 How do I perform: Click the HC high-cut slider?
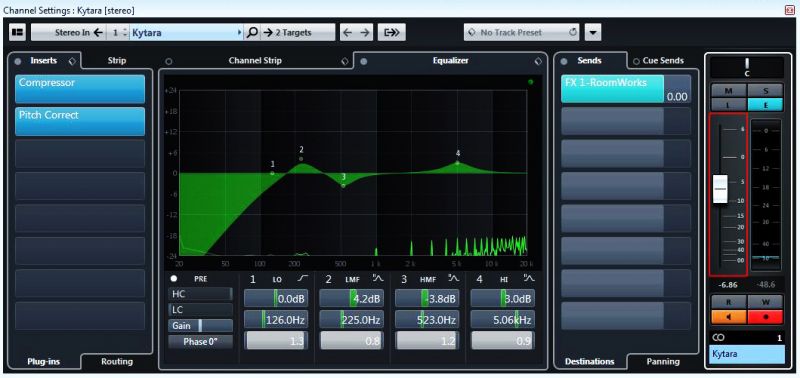(x=201, y=294)
